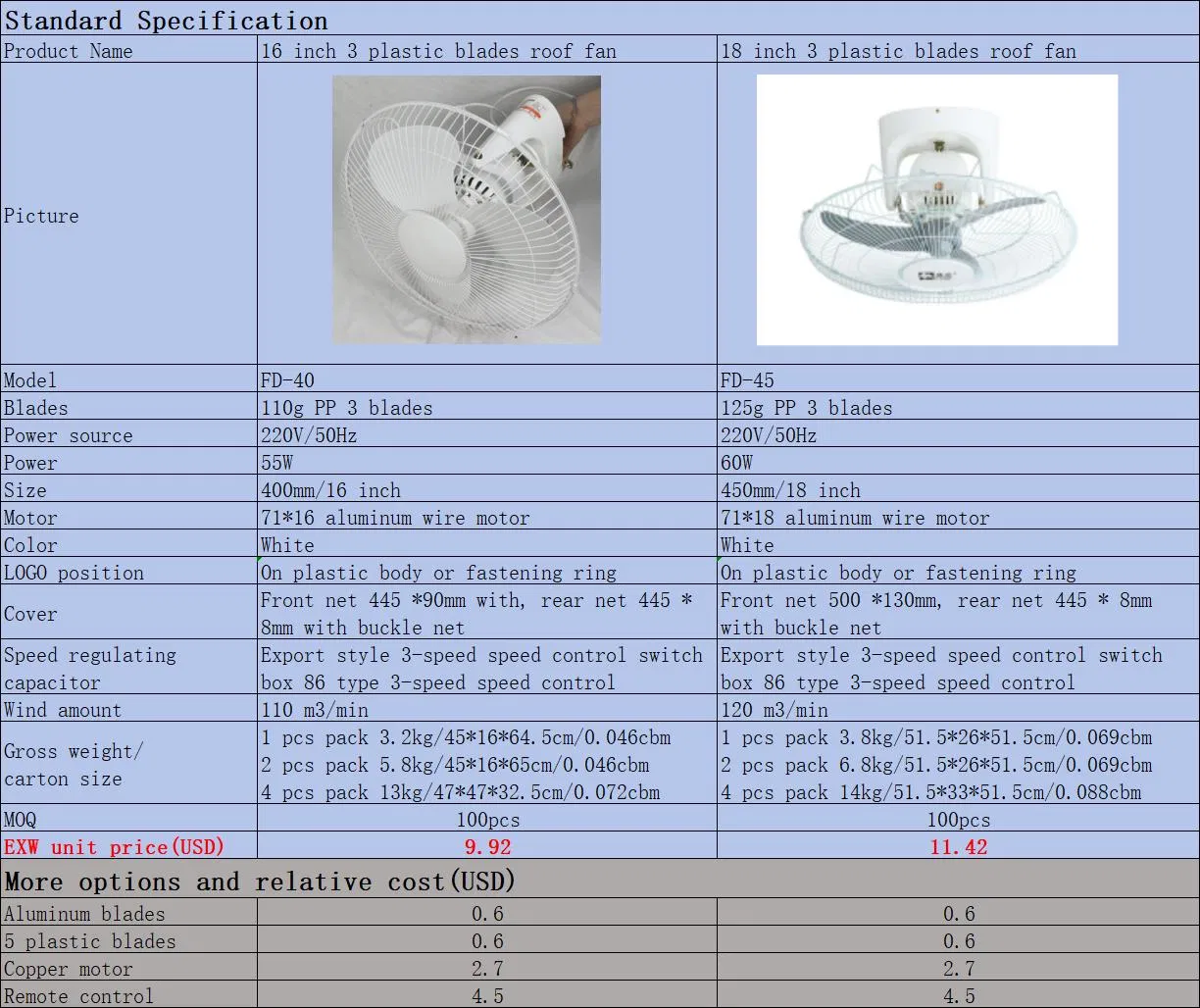Click the 18 inch roof fan picture
The image size is (1200, 1008).
(936, 210)
